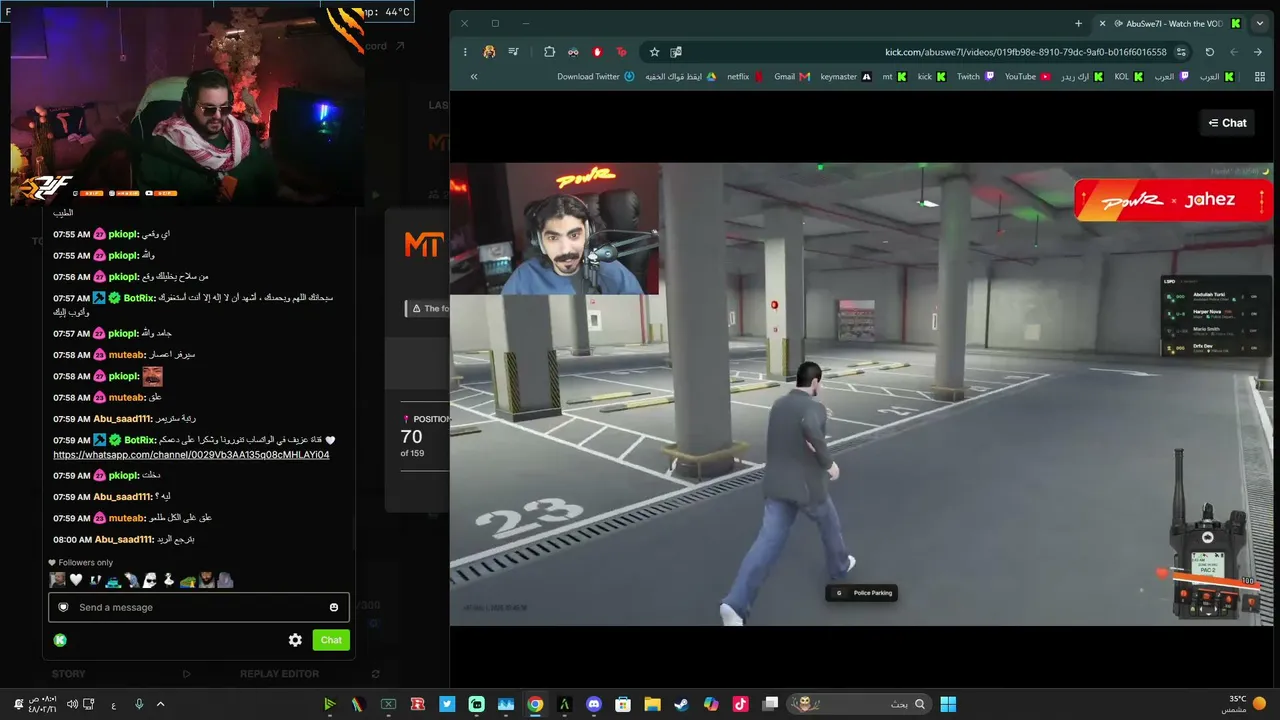Select the baby face emote
This screenshot has height=720, width=1280.
coord(58,580)
